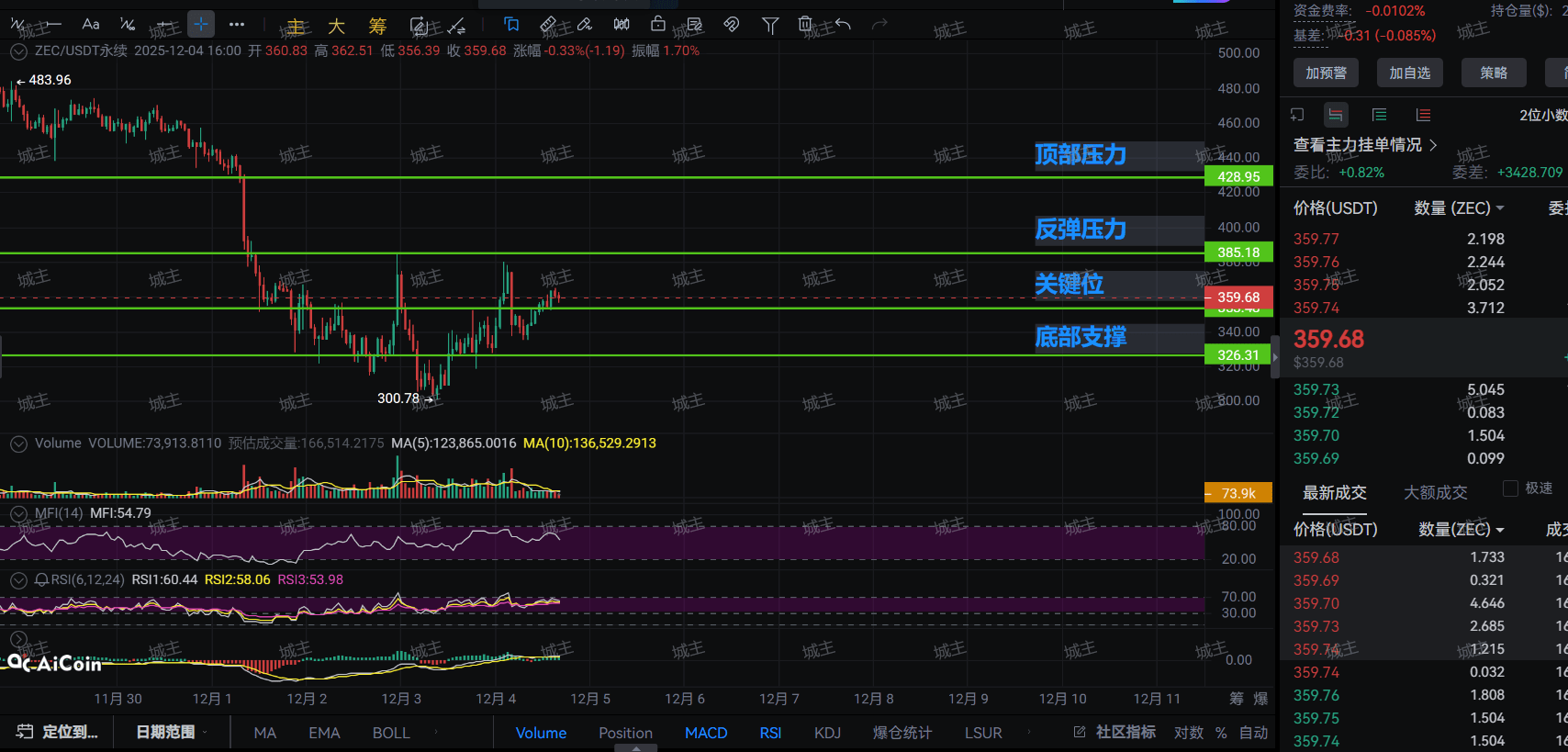Switch to the 最新成交 tab
1568x752 pixels.
(x=1335, y=493)
